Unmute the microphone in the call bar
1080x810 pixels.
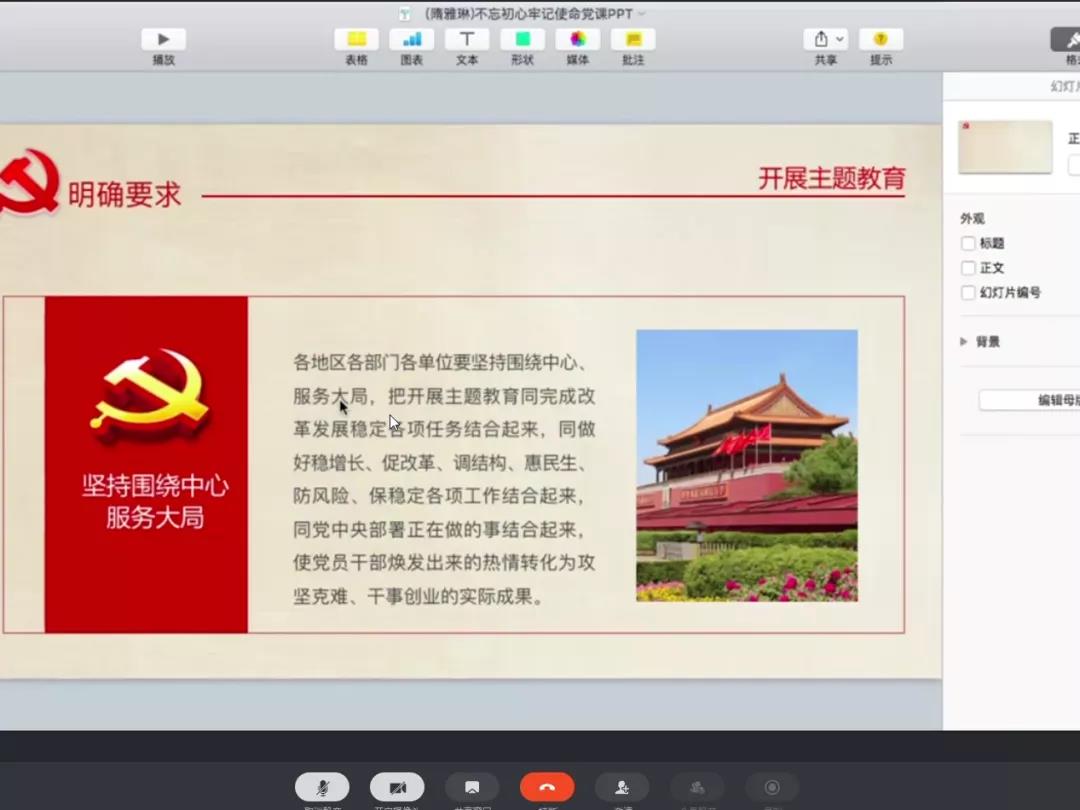point(322,787)
